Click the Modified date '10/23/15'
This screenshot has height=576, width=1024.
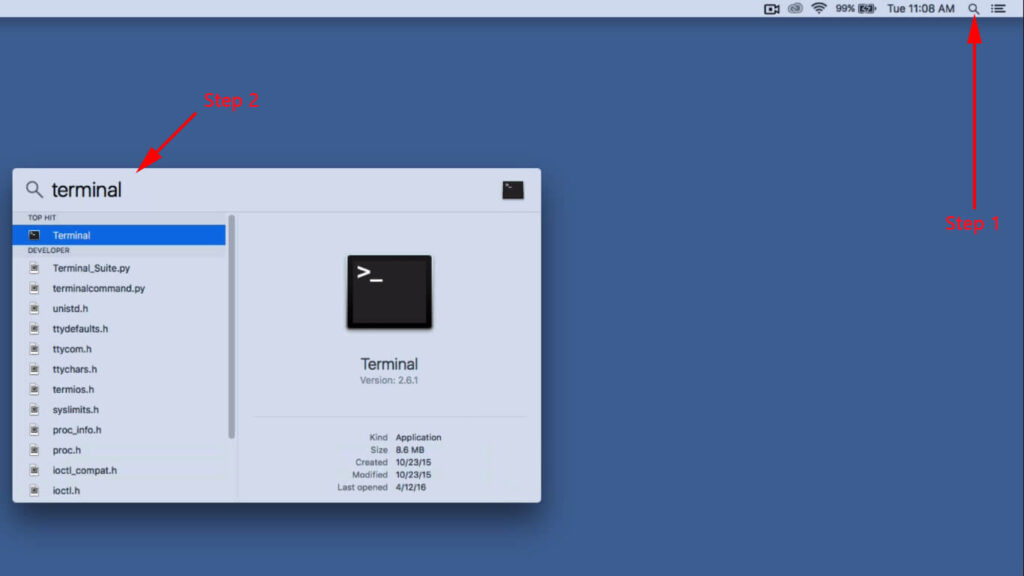click(413, 475)
